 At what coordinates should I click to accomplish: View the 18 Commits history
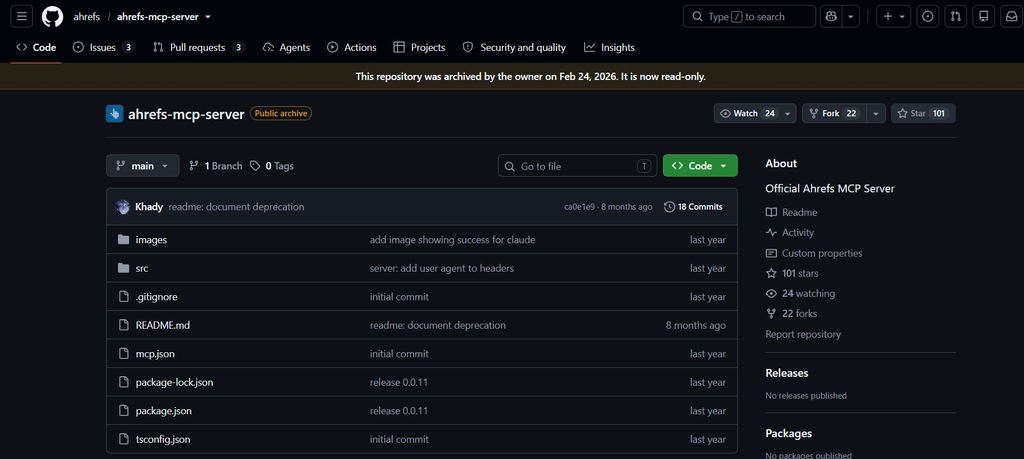click(694, 206)
